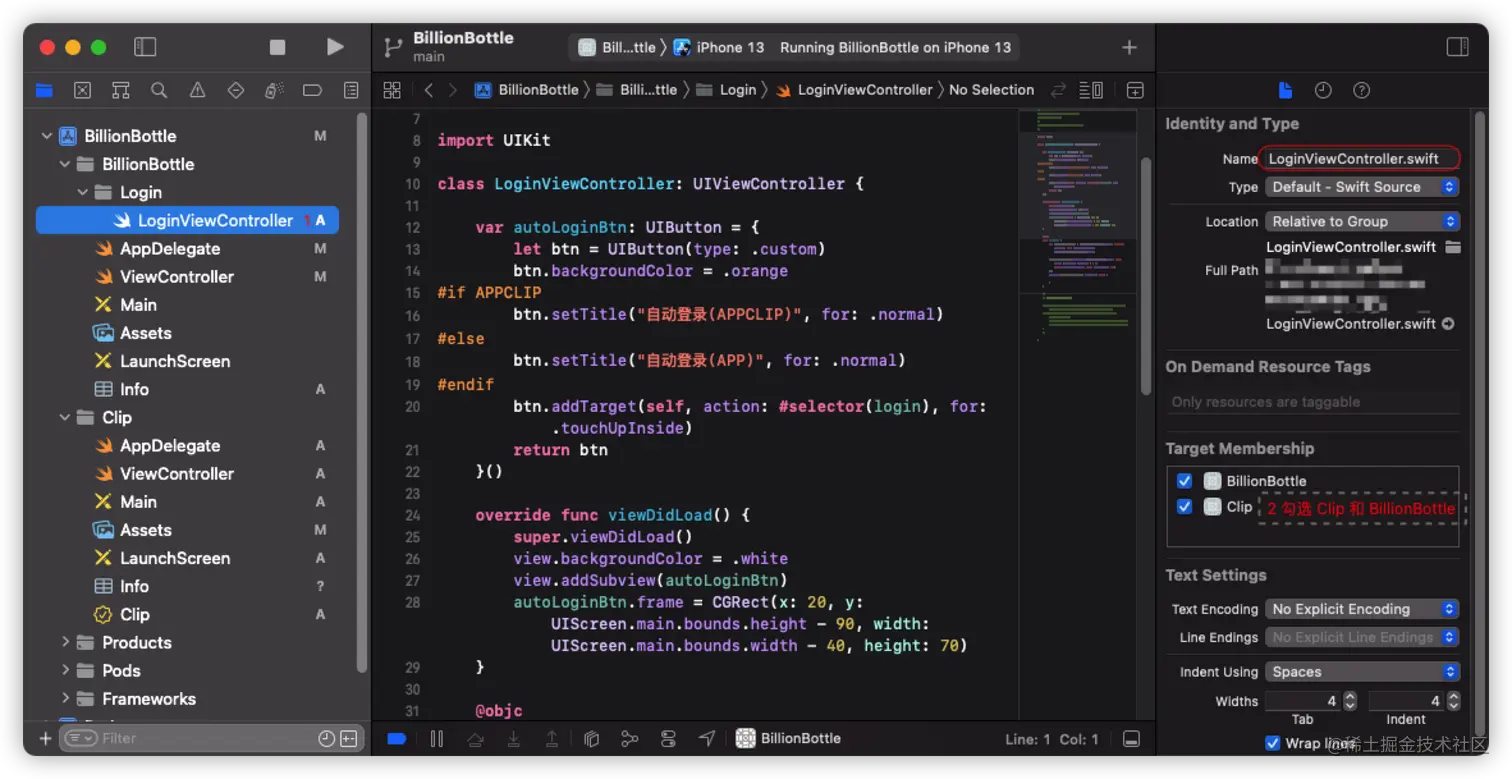Pause program execution
Image resolution: width=1512 pixels, height=779 pixels.
[437, 739]
